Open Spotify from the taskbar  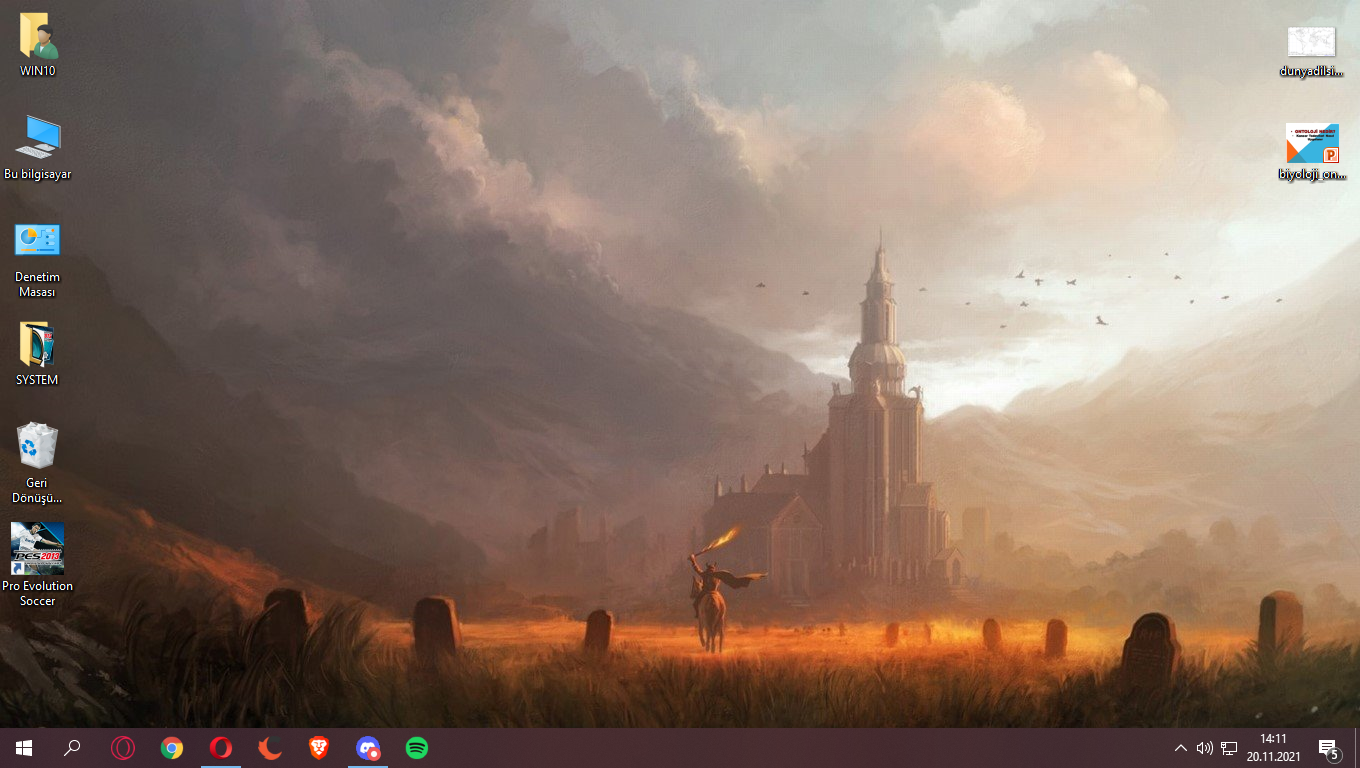pyautogui.click(x=417, y=748)
